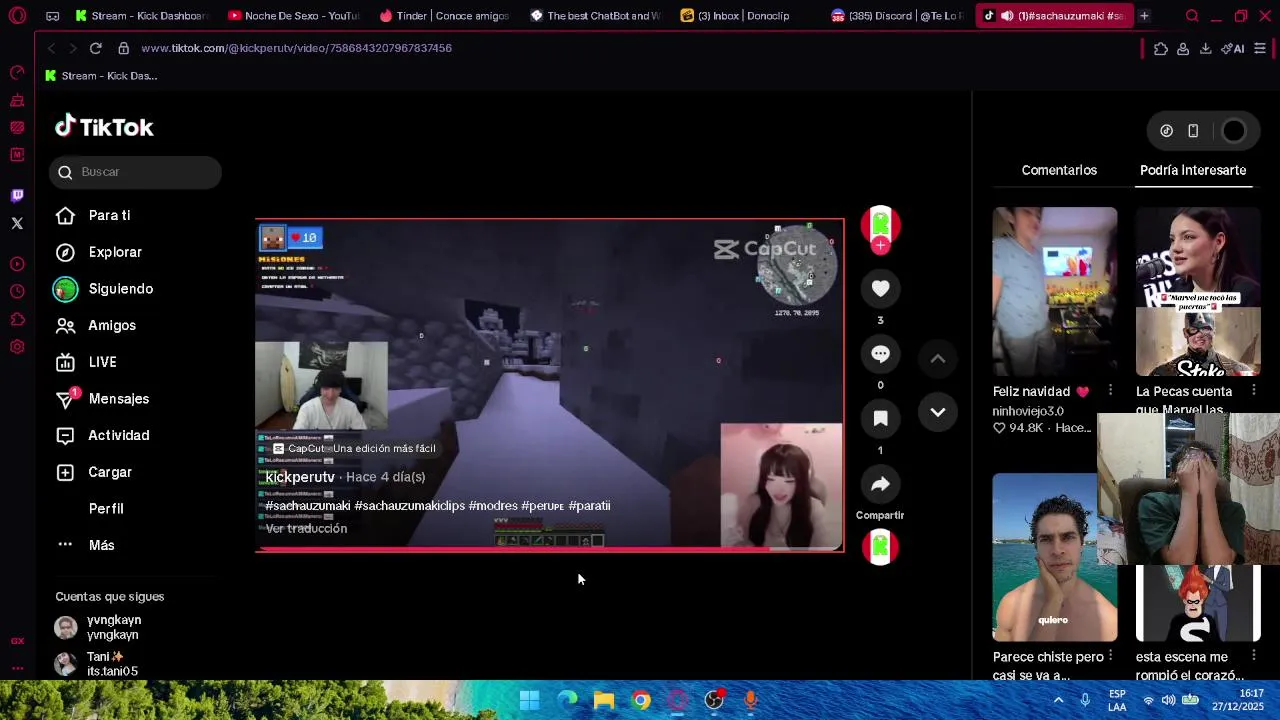Open browser extensions icon in address bar
The width and height of the screenshot is (1280, 720).
(1161, 48)
